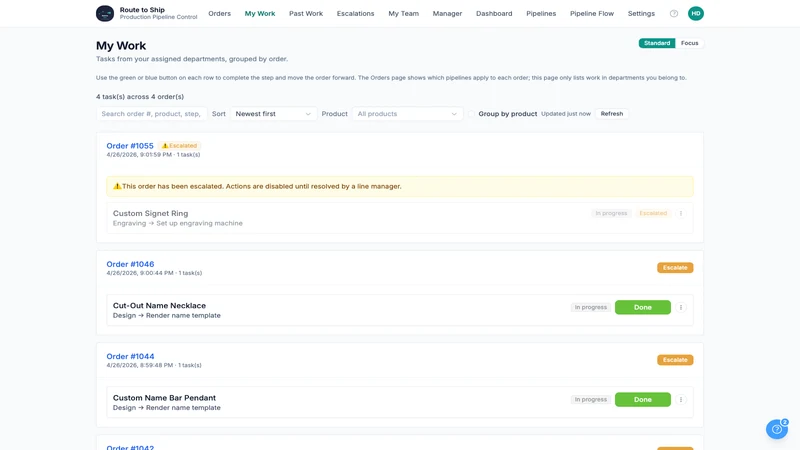The image size is (800, 450).
Task: Open the Product filter All products dropdown
Action: (x=407, y=114)
